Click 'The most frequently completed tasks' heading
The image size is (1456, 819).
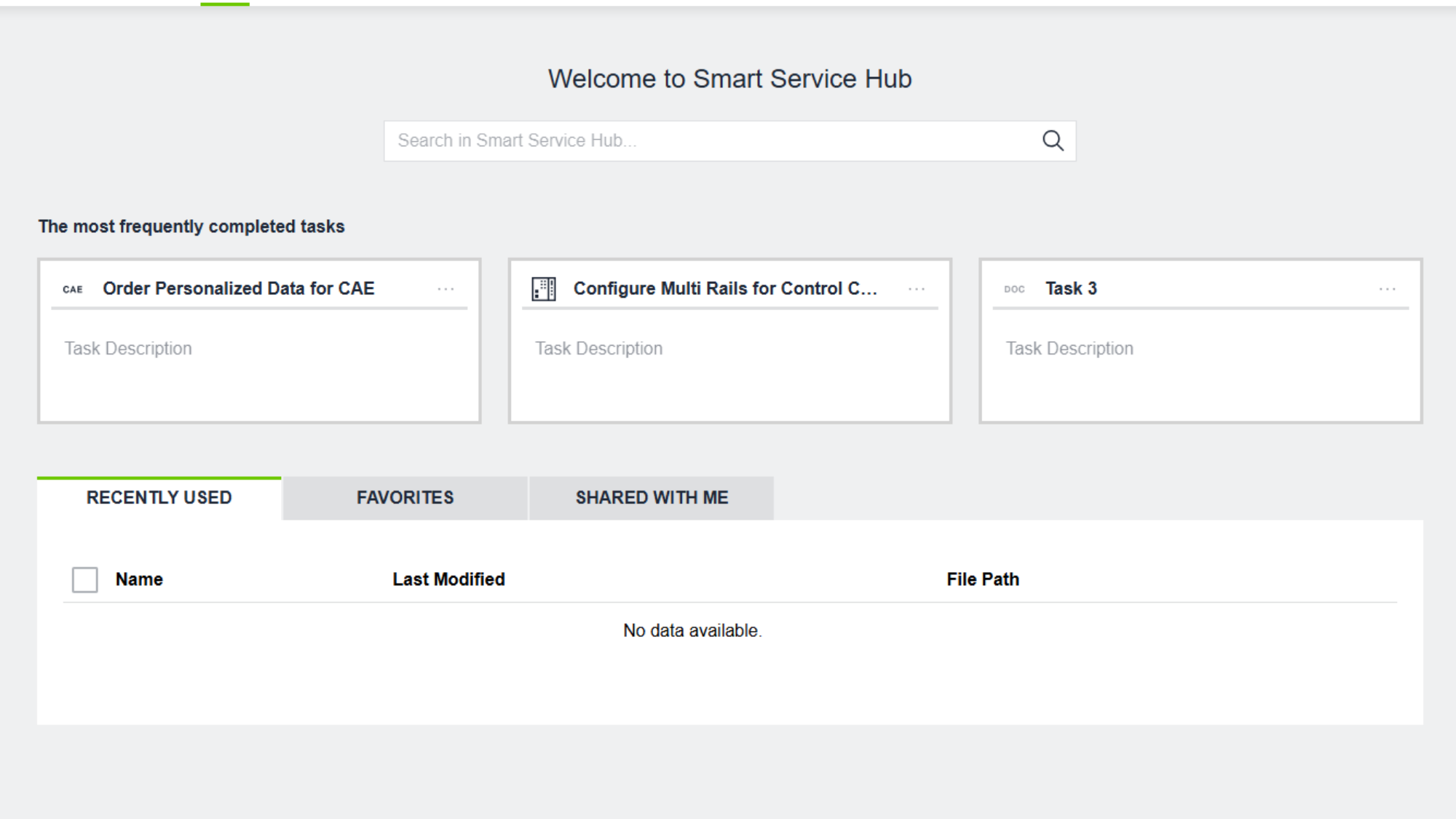click(191, 226)
